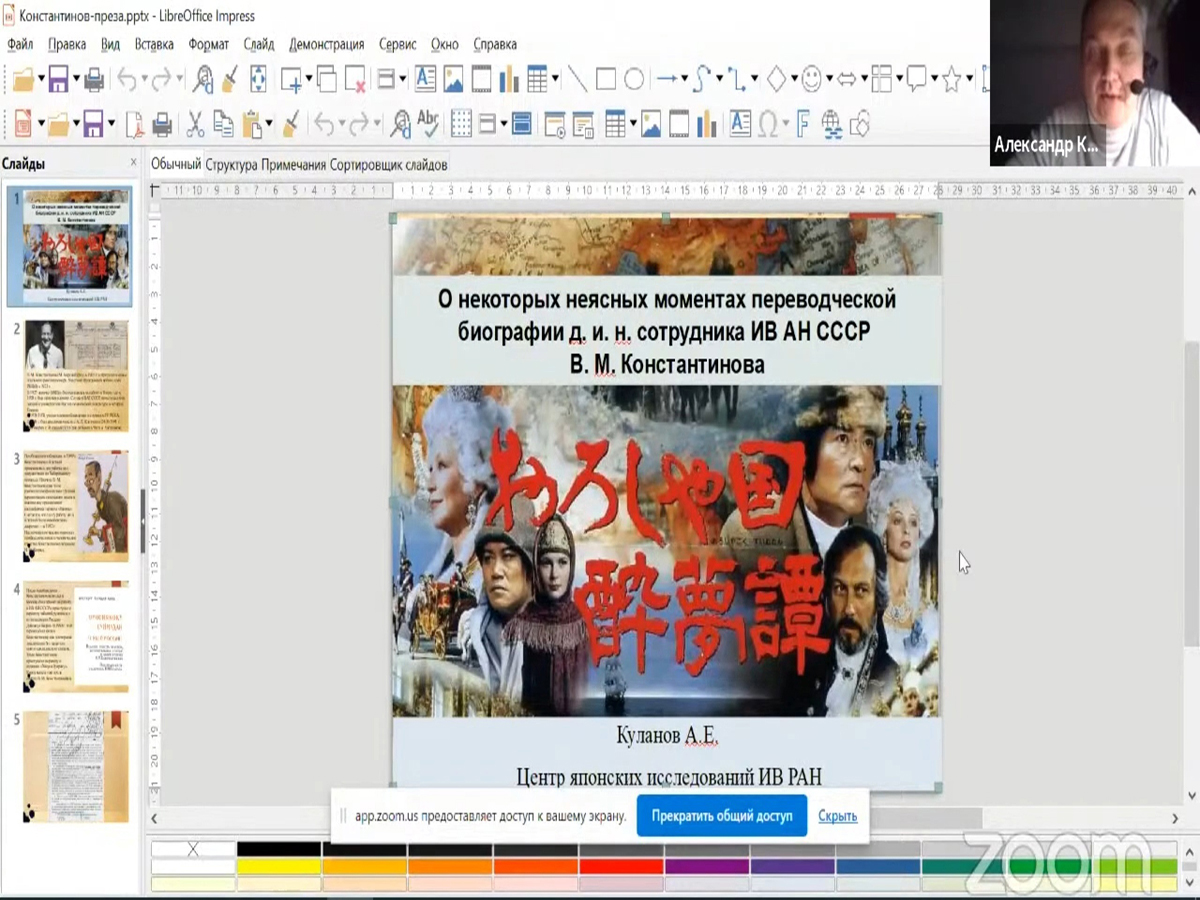The image size is (1200, 900).
Task: Select the Обычный view tab
Action: [x=176, y=164]
